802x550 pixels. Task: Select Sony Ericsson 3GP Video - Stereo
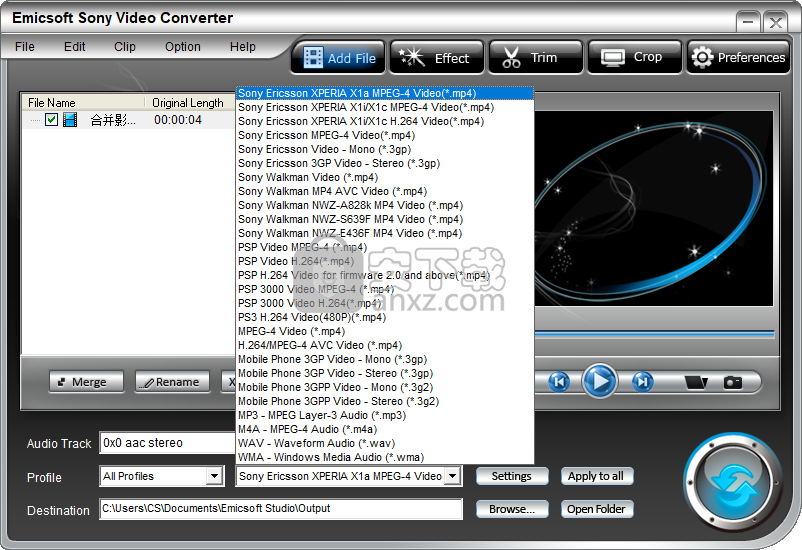(385, 163)
